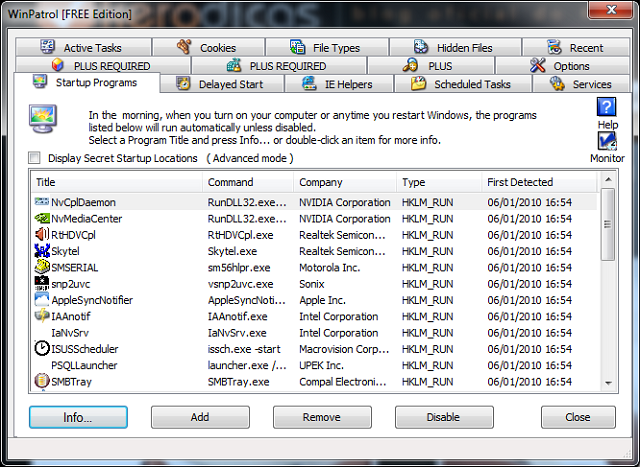Screen dimensions: 640x467
Task: Close the WinPatrol window
Action: click(611, 9)
